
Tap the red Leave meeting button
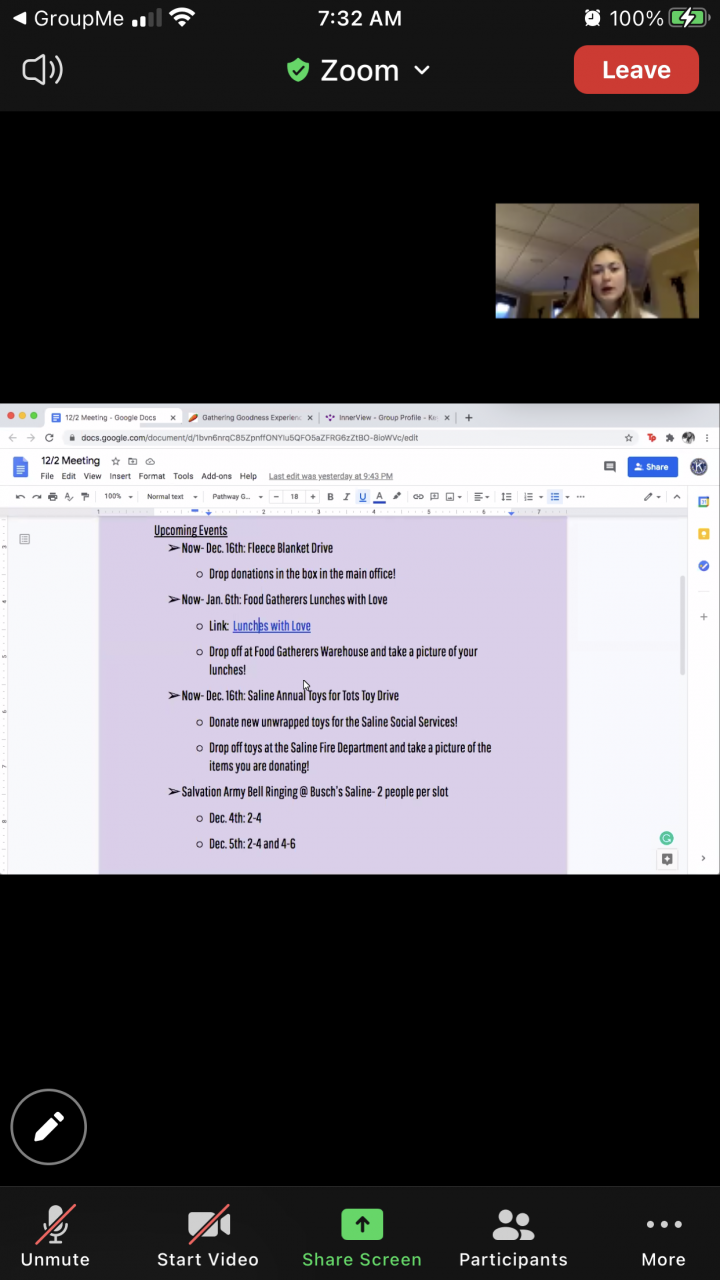point(636,70)
